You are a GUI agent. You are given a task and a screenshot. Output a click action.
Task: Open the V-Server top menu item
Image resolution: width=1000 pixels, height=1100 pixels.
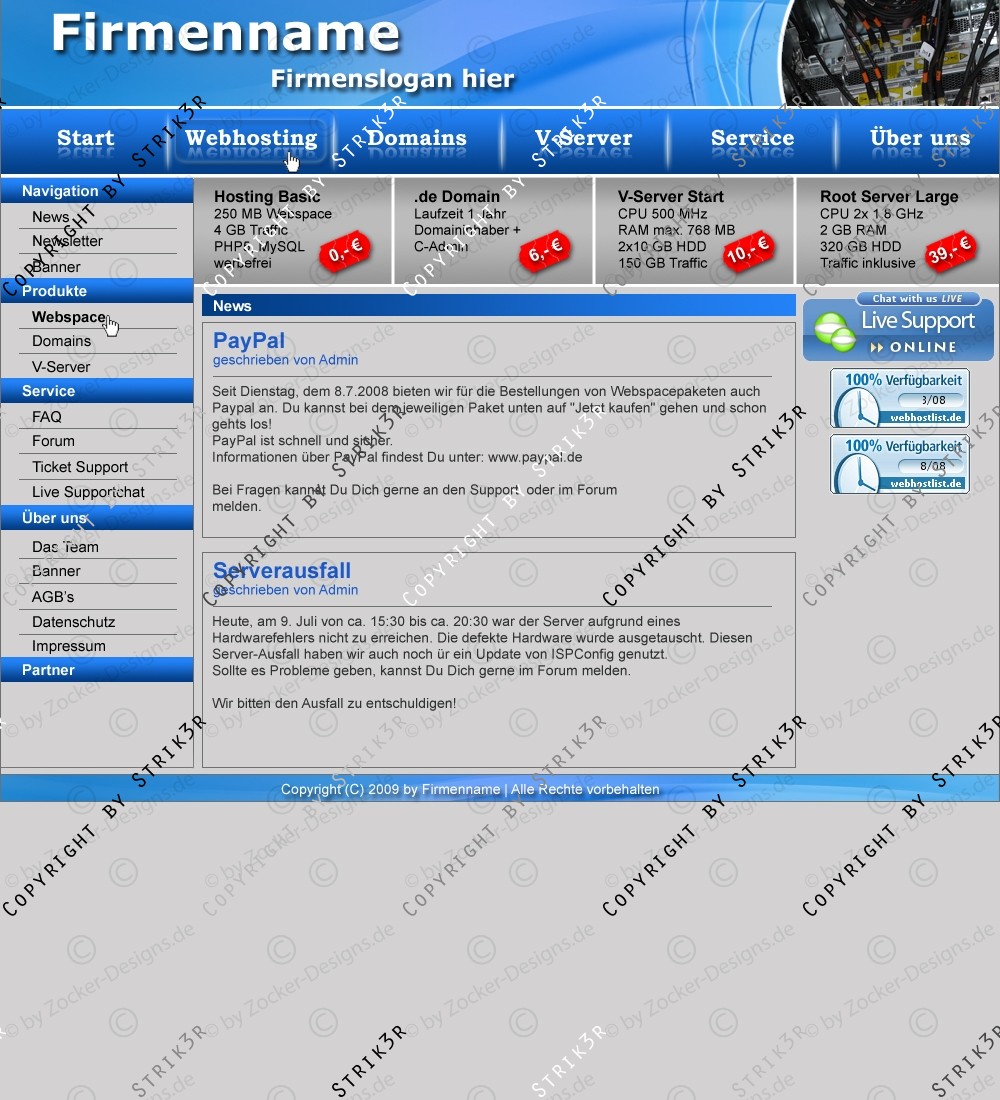(583, 138)
